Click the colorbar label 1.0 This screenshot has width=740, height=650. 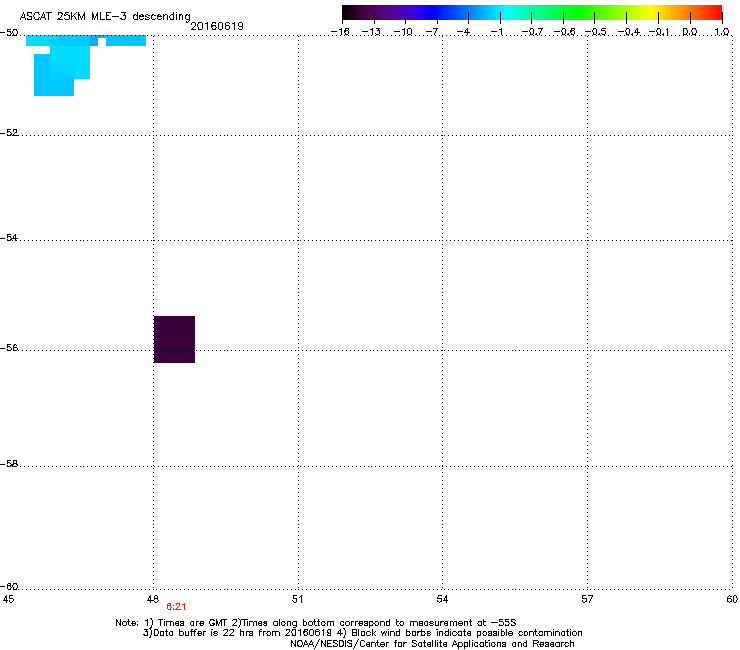(722, 32)
